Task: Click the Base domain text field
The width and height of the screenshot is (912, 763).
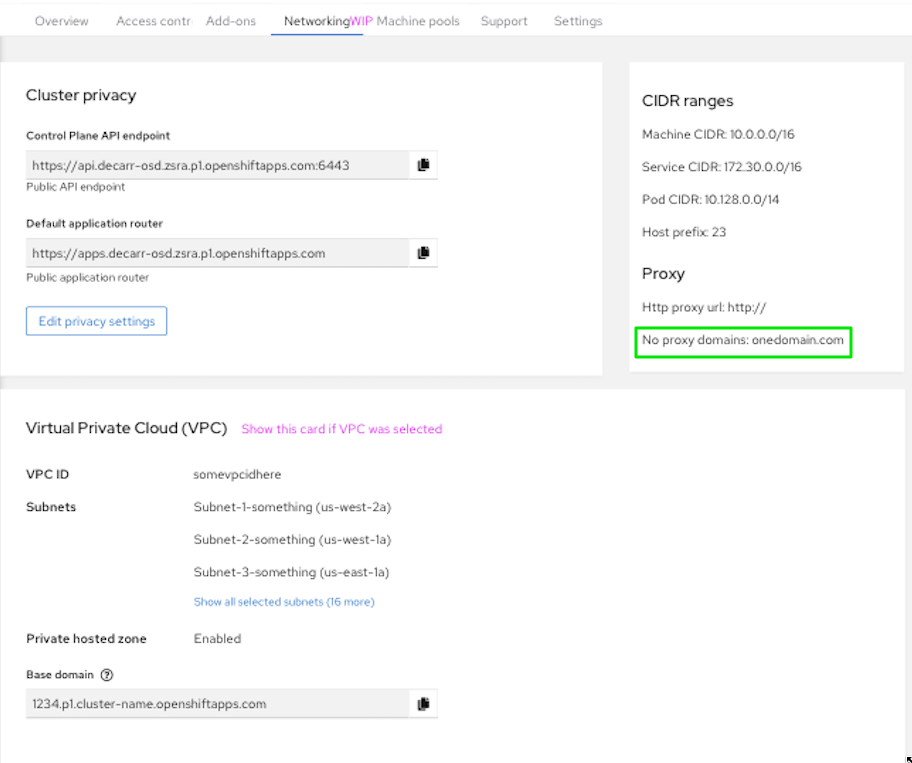Action: (x=217, y=704)
